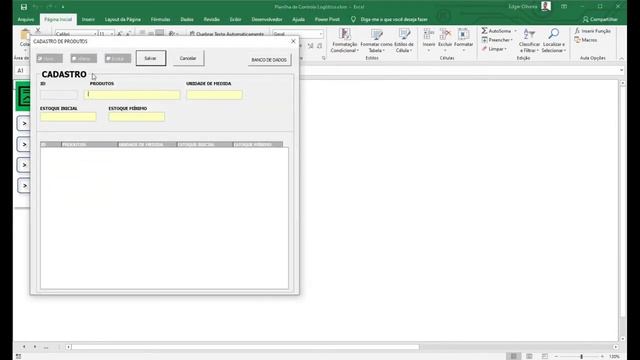Click the horizontal worksheet scrollbar
The height and width of the screenshot is (360, 640).
(245, 347)
